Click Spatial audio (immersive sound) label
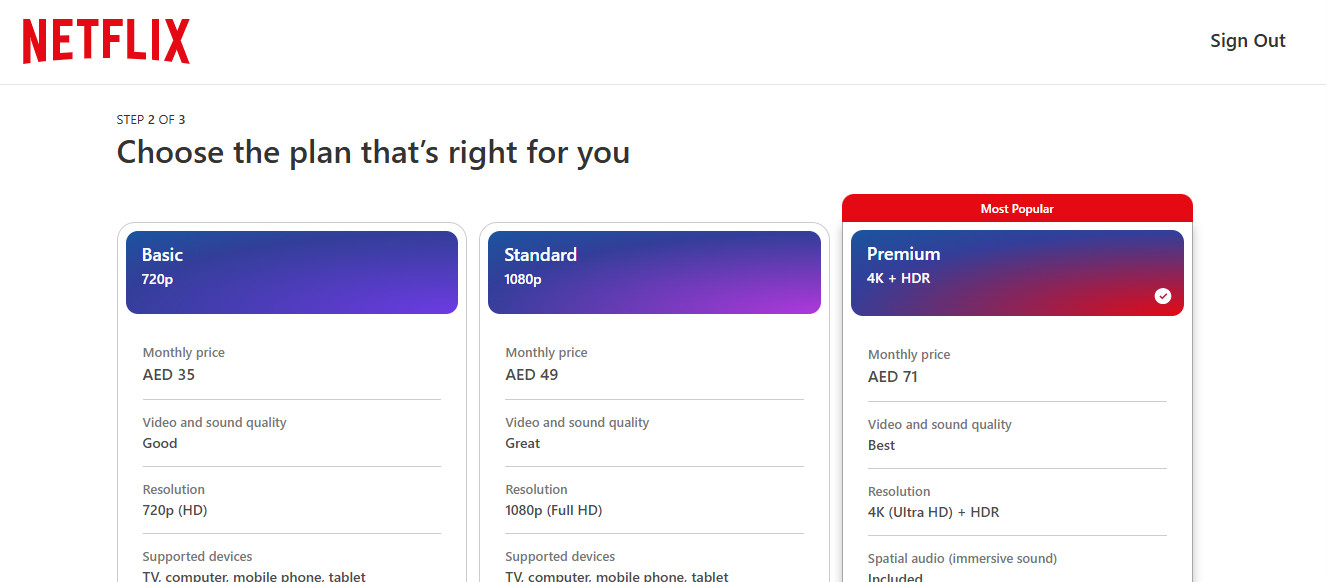 962,558
